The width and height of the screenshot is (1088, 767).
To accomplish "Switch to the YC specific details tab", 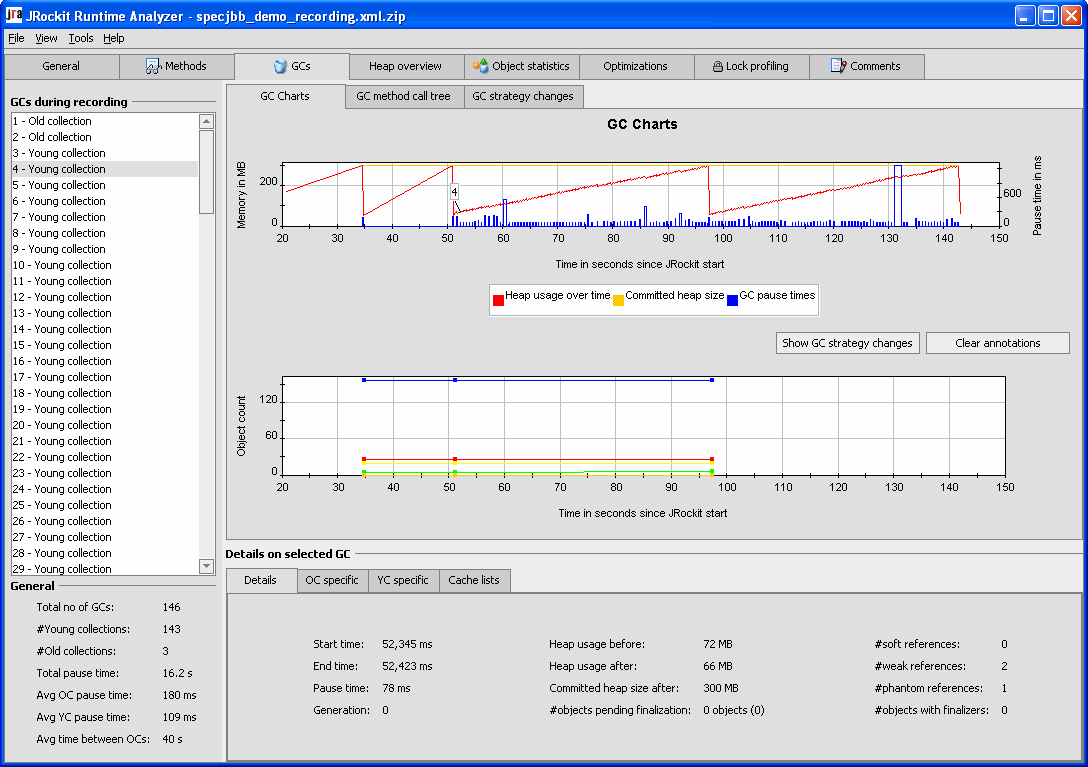I will click(402, 580).
